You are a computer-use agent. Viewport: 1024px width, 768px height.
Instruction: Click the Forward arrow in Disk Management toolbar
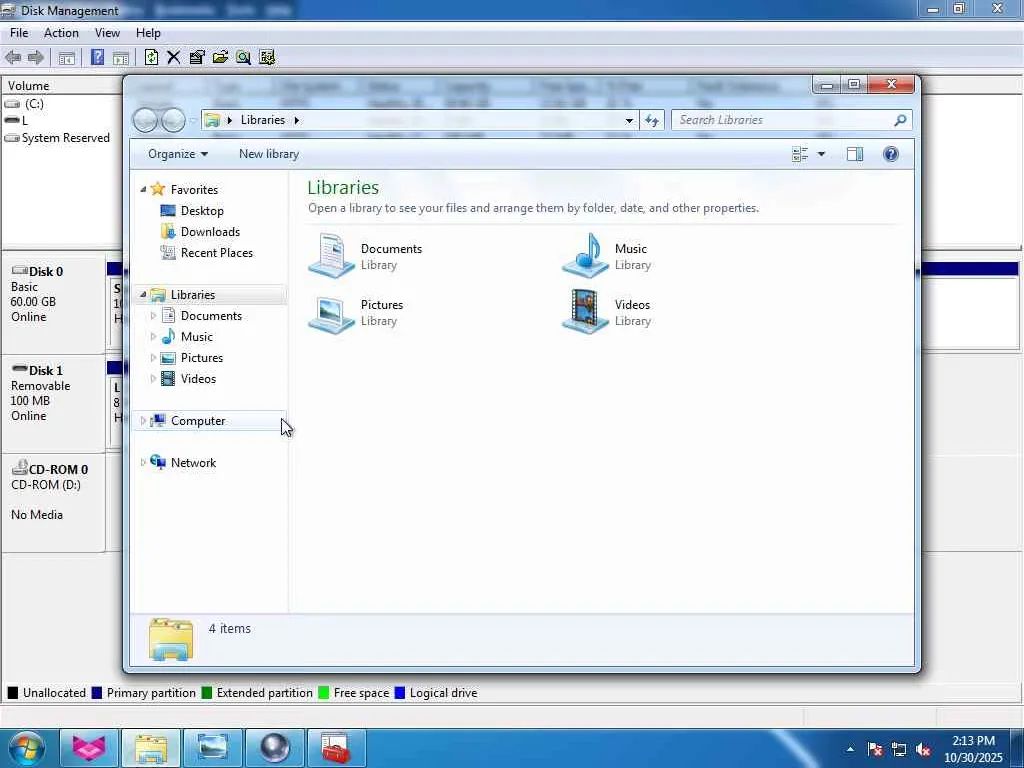[36, 57]
